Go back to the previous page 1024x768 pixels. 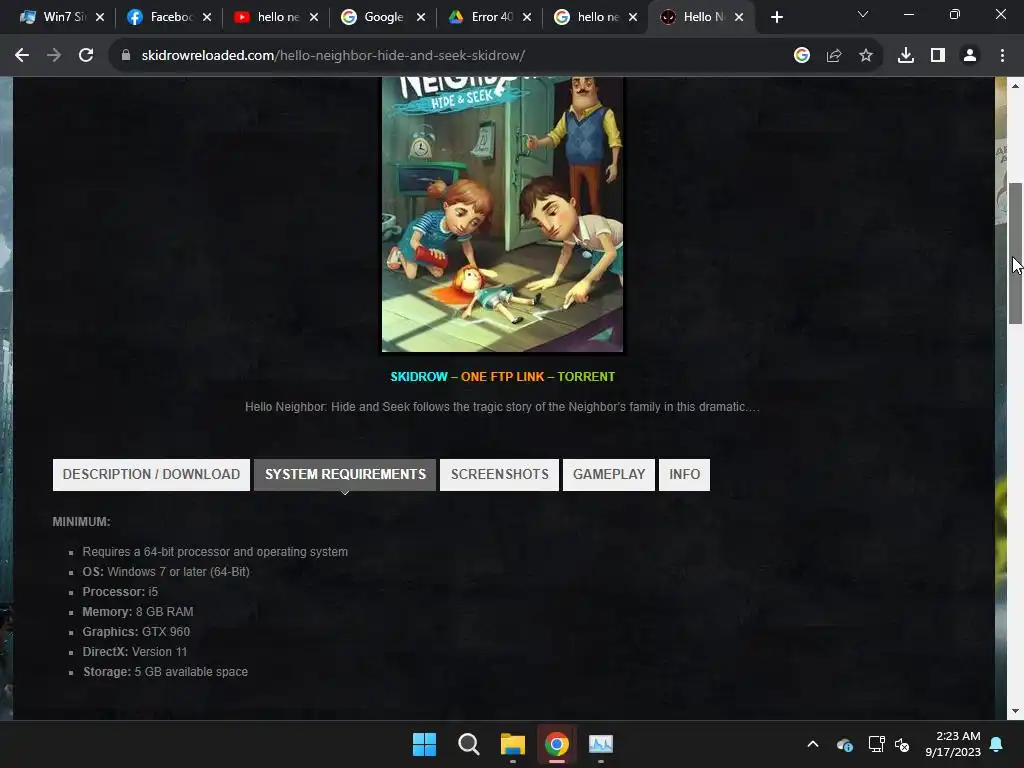pyautogui.click(x=22, y=56)
